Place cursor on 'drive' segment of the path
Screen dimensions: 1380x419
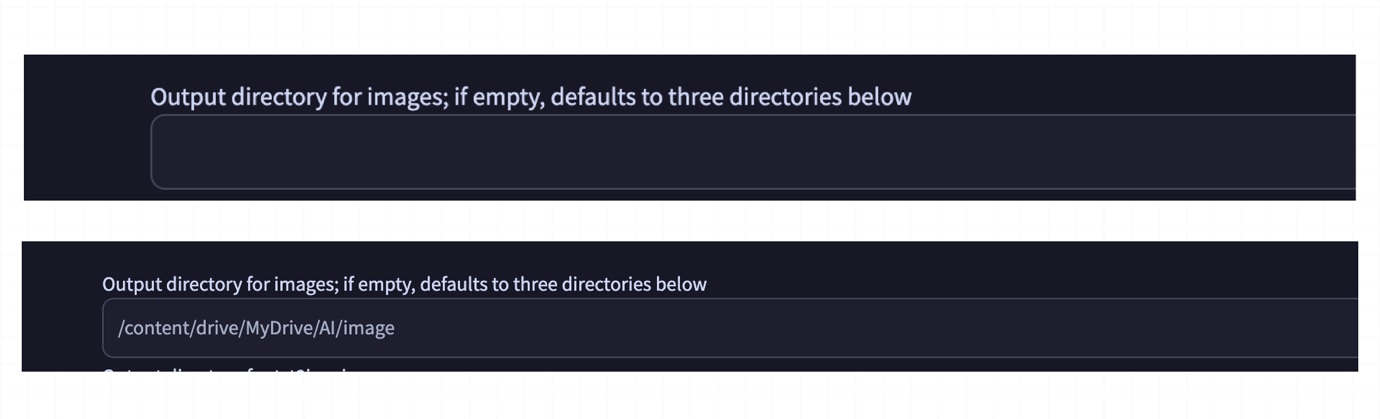[214, 328]
